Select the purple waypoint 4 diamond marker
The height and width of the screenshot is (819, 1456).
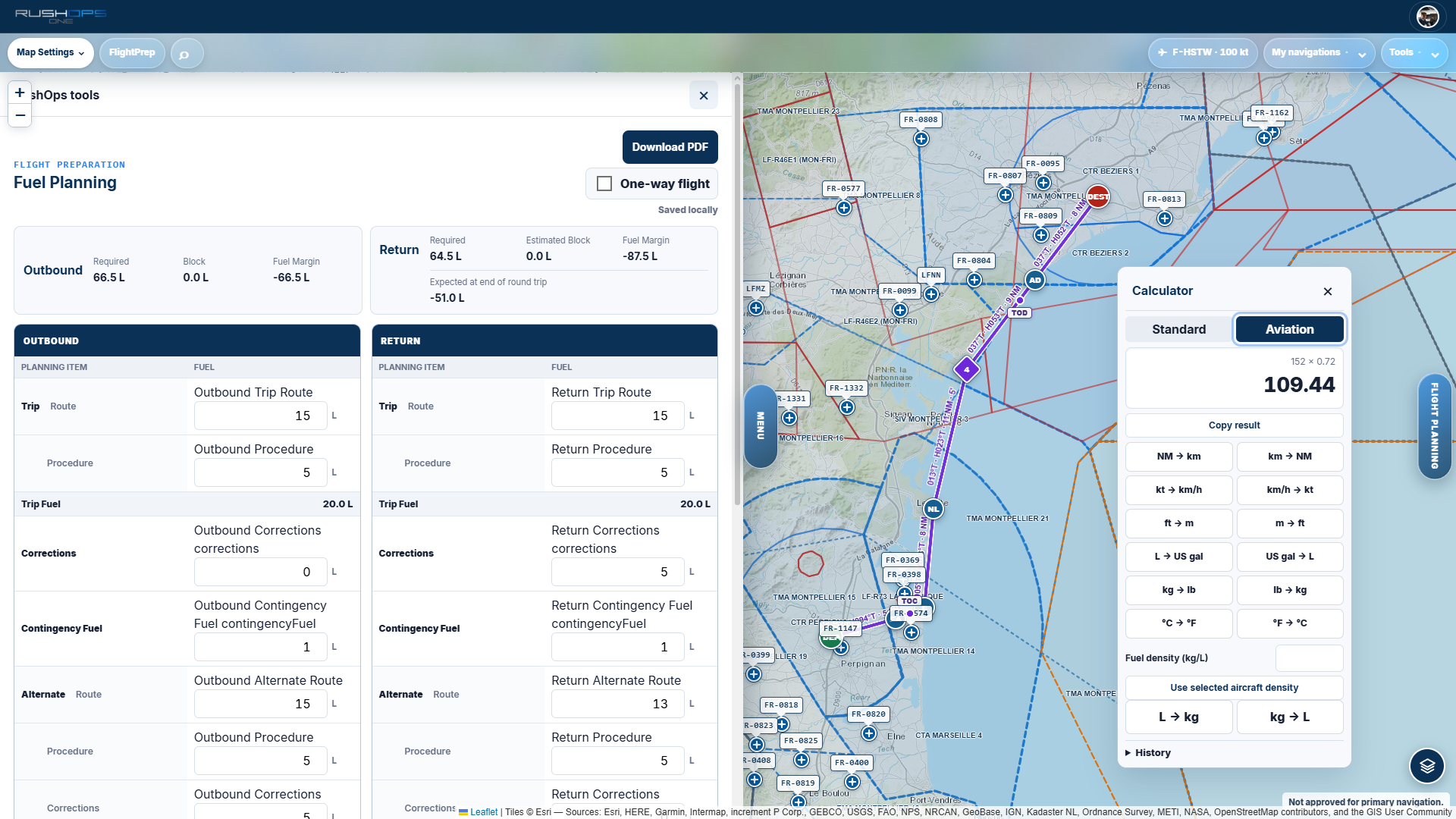point(966,370)
